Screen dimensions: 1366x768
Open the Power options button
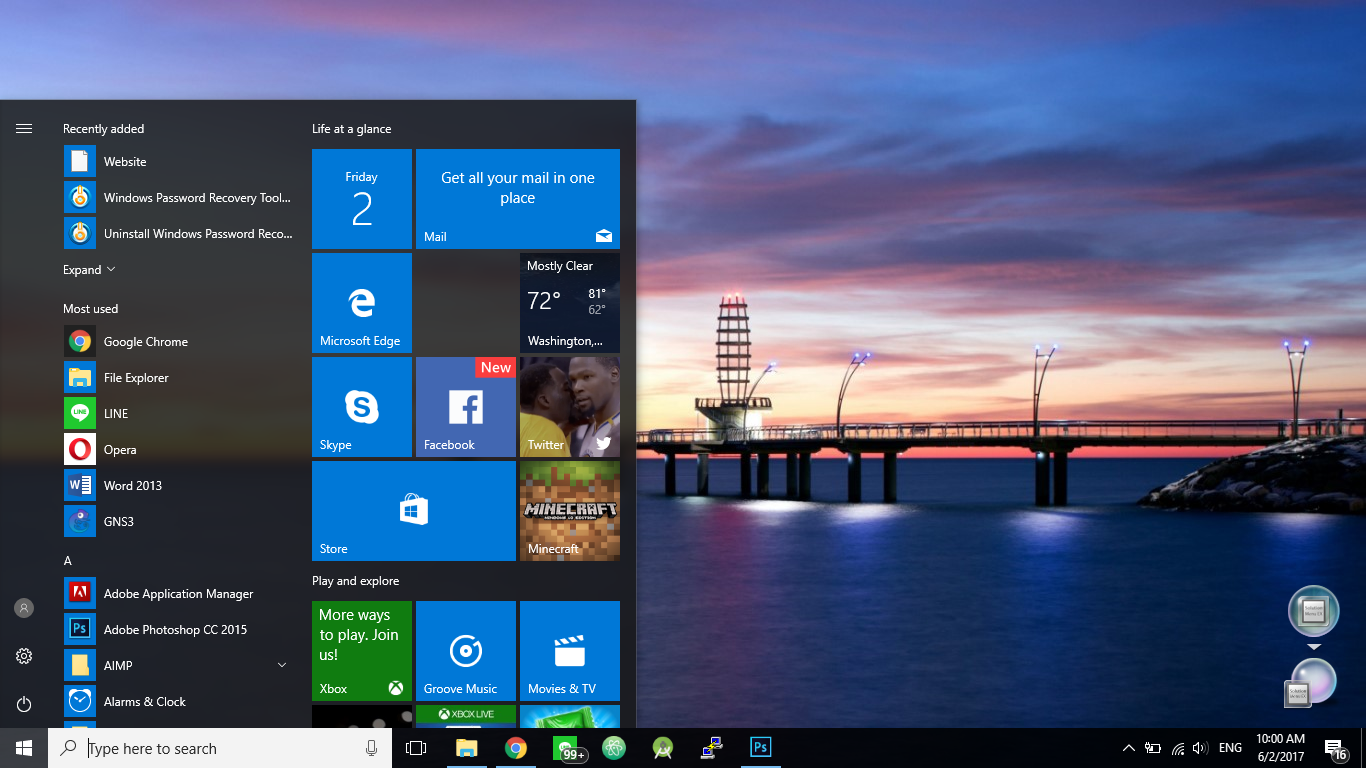[24, 704]
